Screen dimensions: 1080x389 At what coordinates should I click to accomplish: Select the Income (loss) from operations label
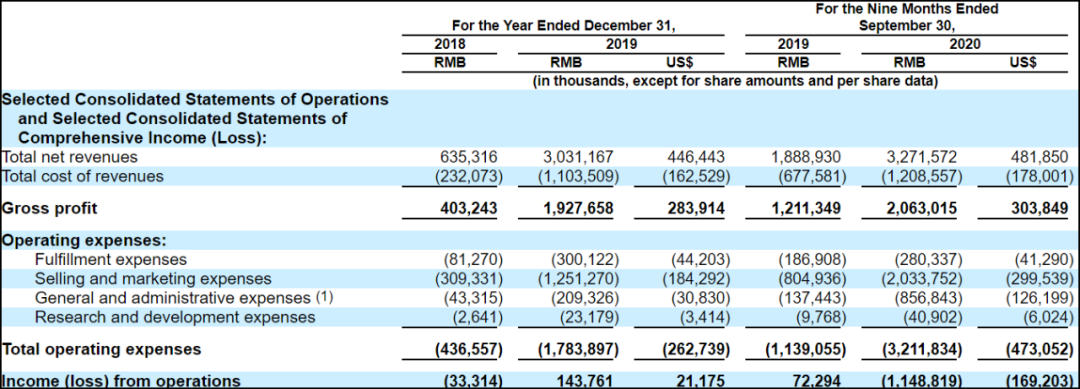(121, 381)
